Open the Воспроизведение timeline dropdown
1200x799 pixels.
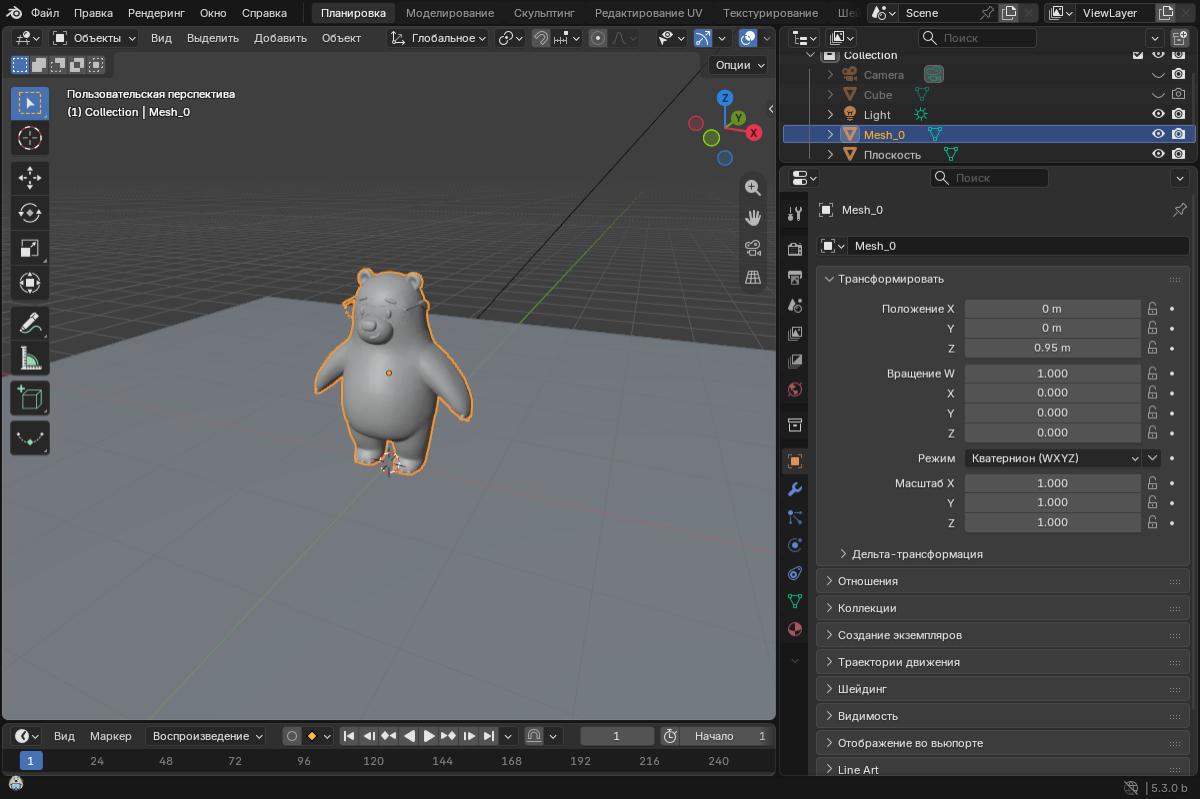click(x=206, y=736)
